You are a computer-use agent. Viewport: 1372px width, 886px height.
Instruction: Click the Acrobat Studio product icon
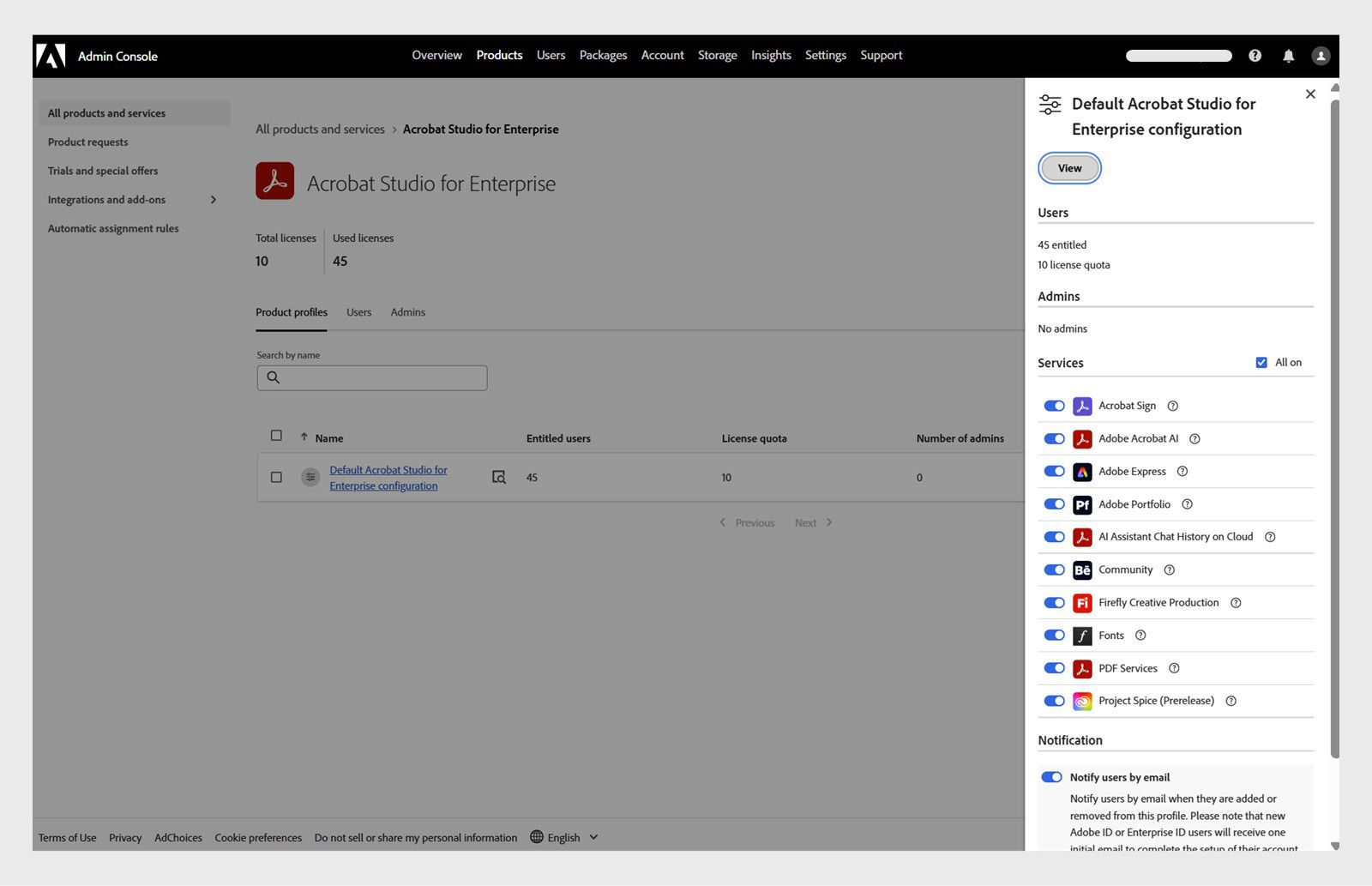click(x=274, y=181)
